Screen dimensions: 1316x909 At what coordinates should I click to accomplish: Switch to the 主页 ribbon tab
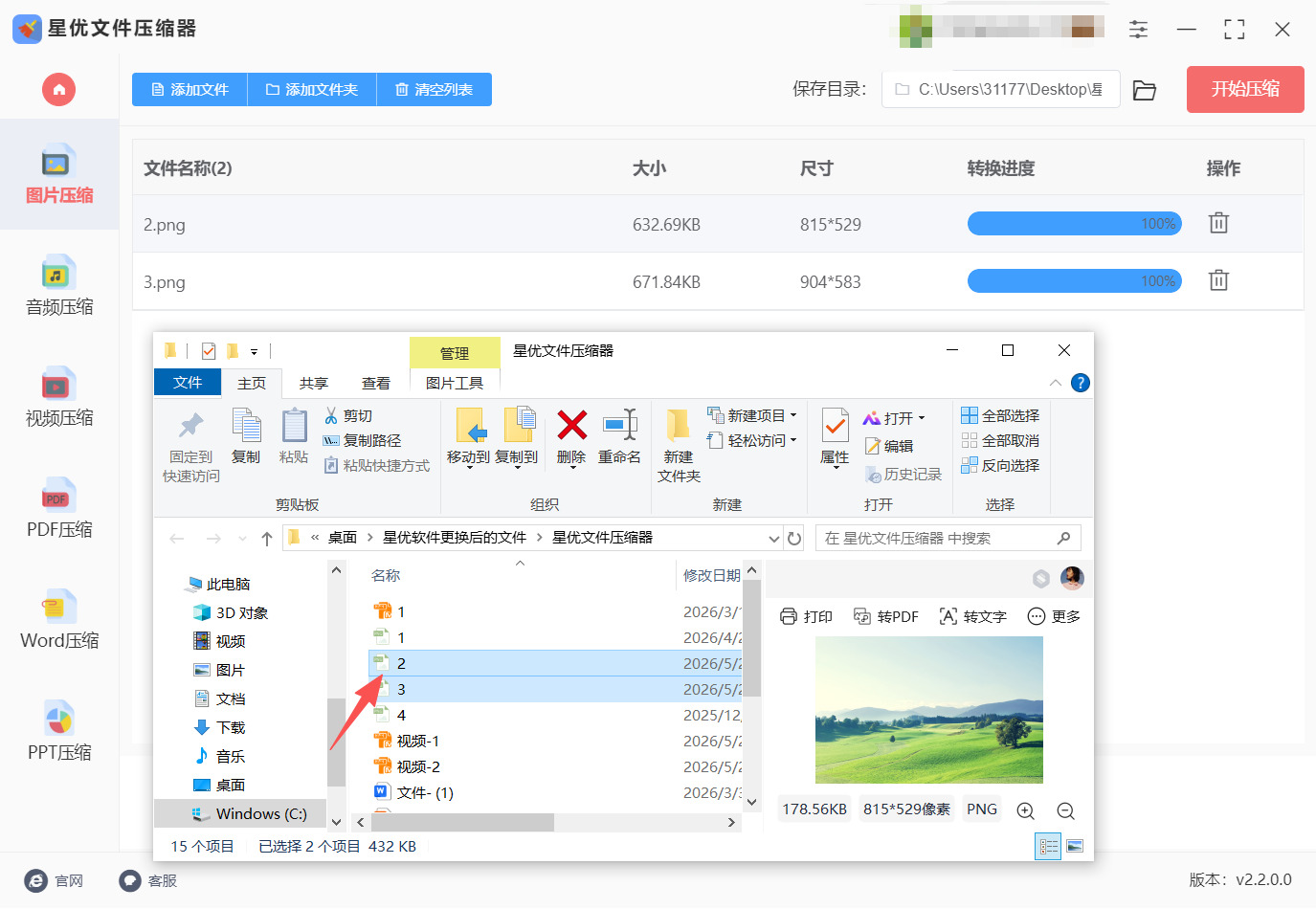pyautogui.click(x=252, y=383)
